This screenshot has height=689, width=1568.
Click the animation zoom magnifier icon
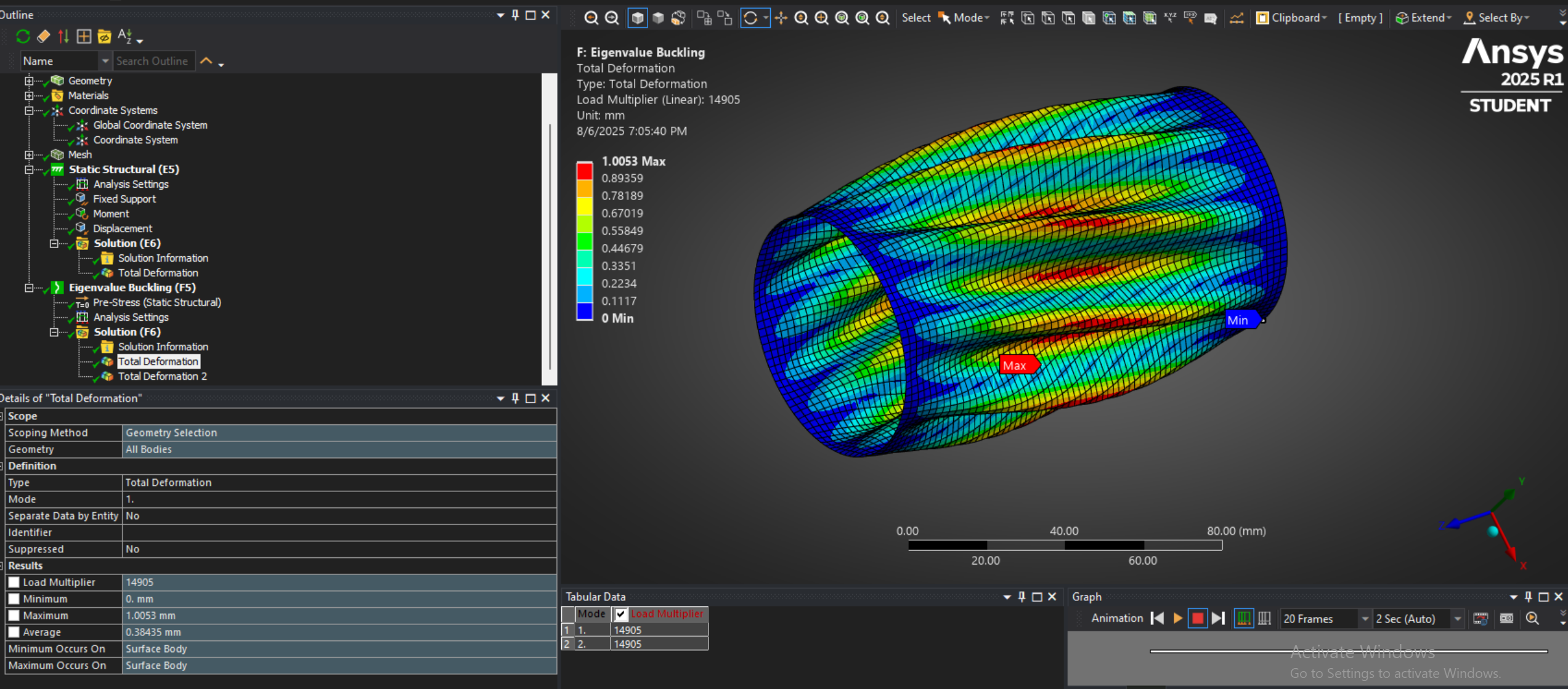[x=1532, y=618]
